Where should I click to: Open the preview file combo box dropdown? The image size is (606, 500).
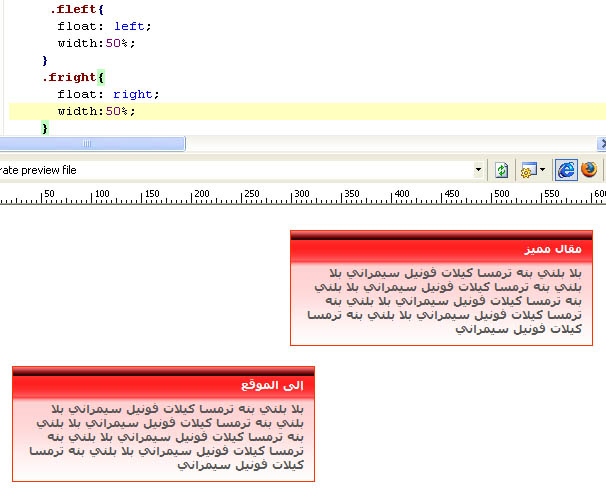[478, 170]
